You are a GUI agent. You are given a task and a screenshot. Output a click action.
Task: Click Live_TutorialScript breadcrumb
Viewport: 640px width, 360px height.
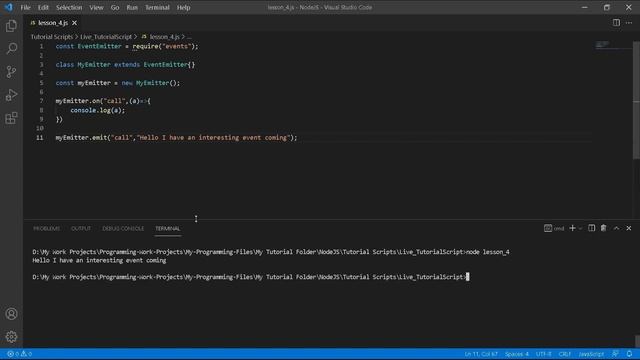[x=106, y=37]
